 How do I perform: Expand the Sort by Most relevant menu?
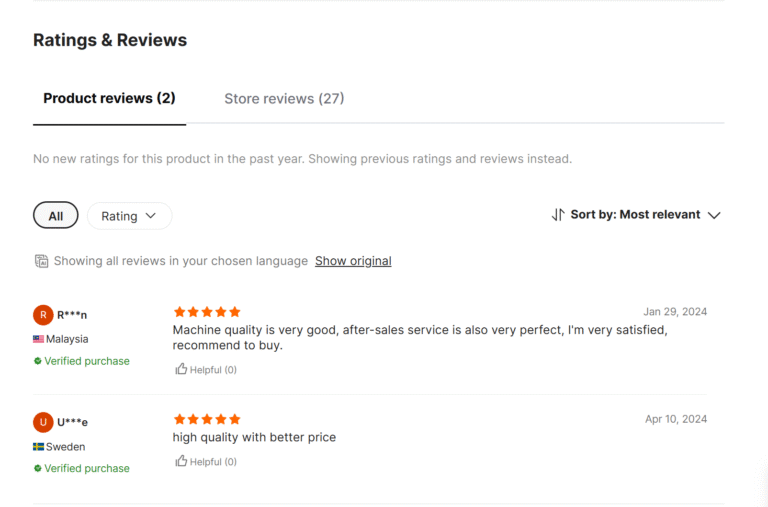tap(645, 215)
